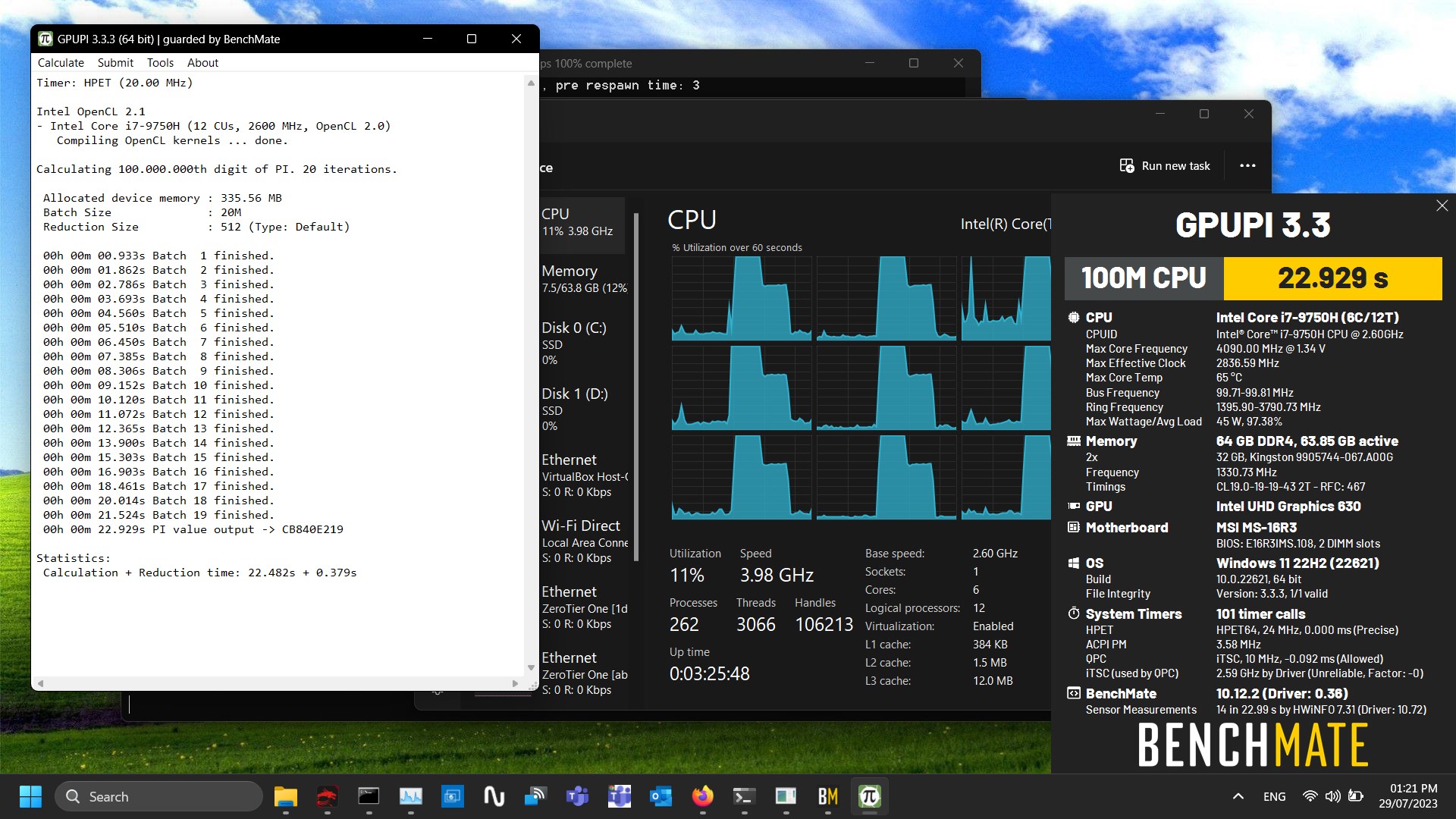Click the ENG language indicator

point(1274,796)
